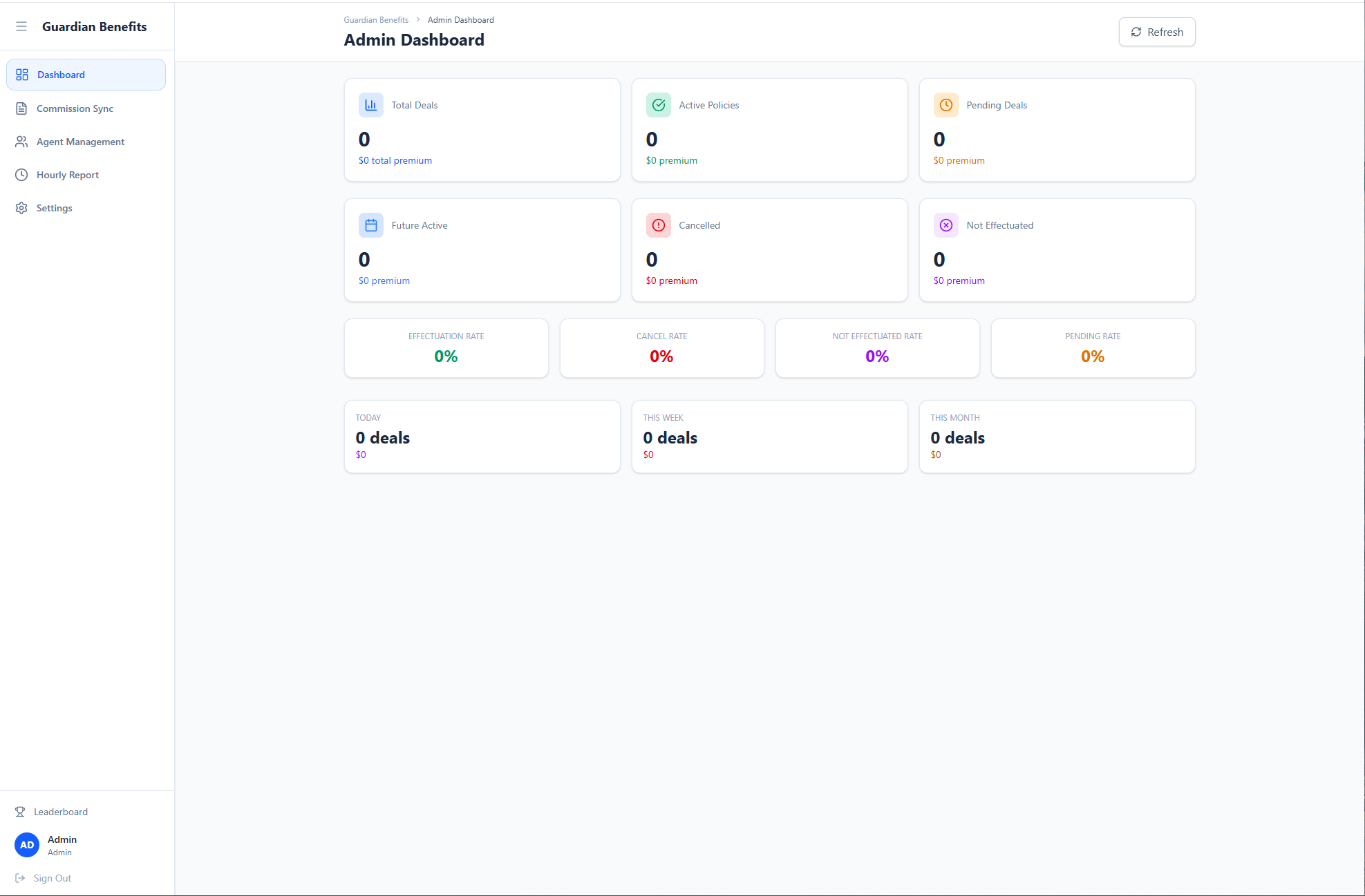
Task: Click the Pending Deals clock icon
Action: pyautogui.click(x=945, y=105)
